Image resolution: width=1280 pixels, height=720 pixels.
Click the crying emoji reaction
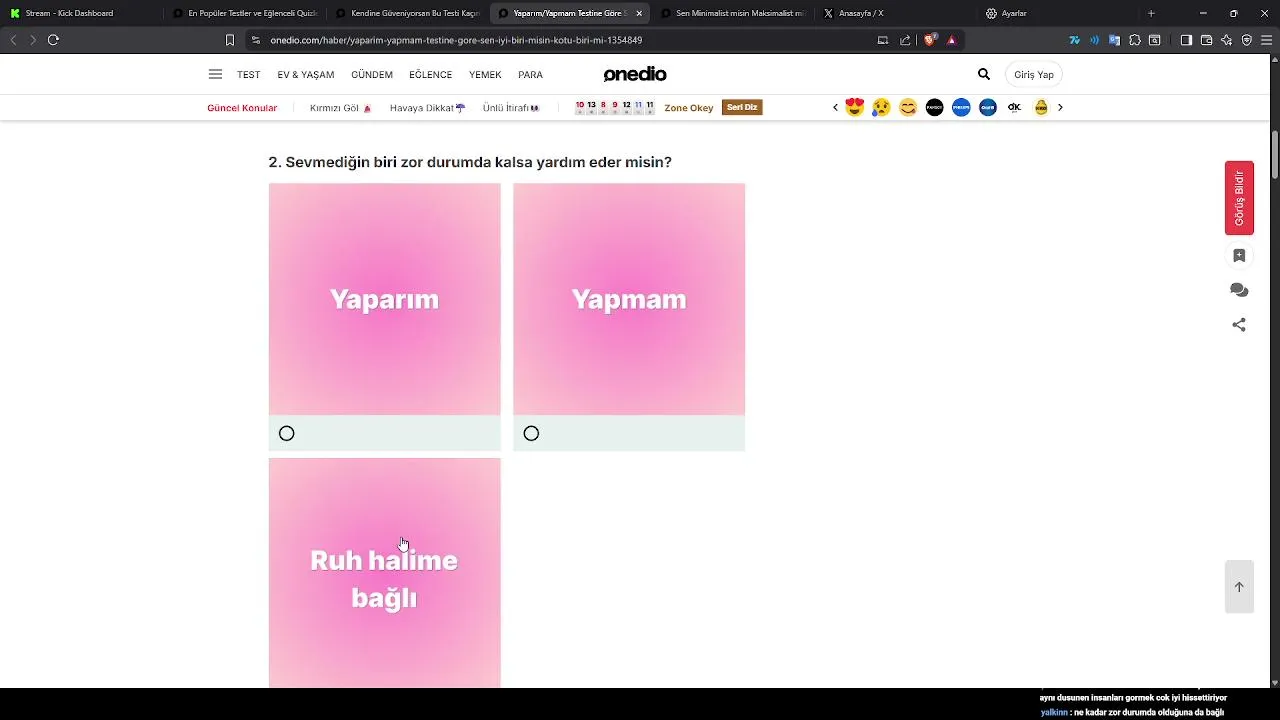point(881,107)
